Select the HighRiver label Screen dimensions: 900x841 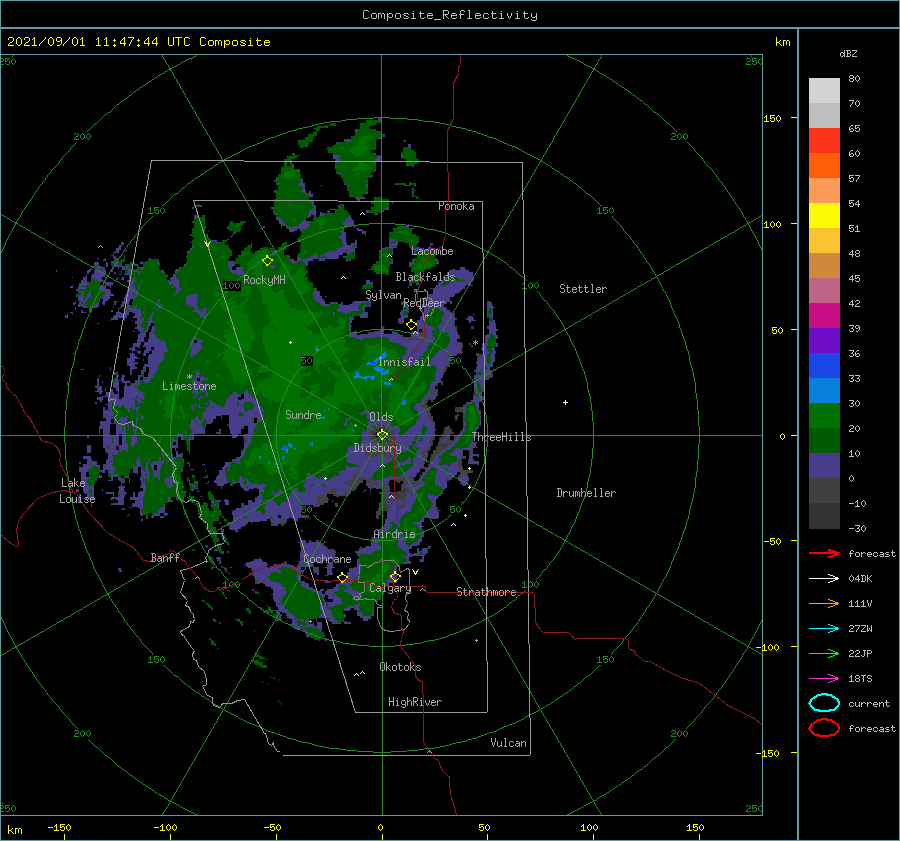(x=414, y=702)
